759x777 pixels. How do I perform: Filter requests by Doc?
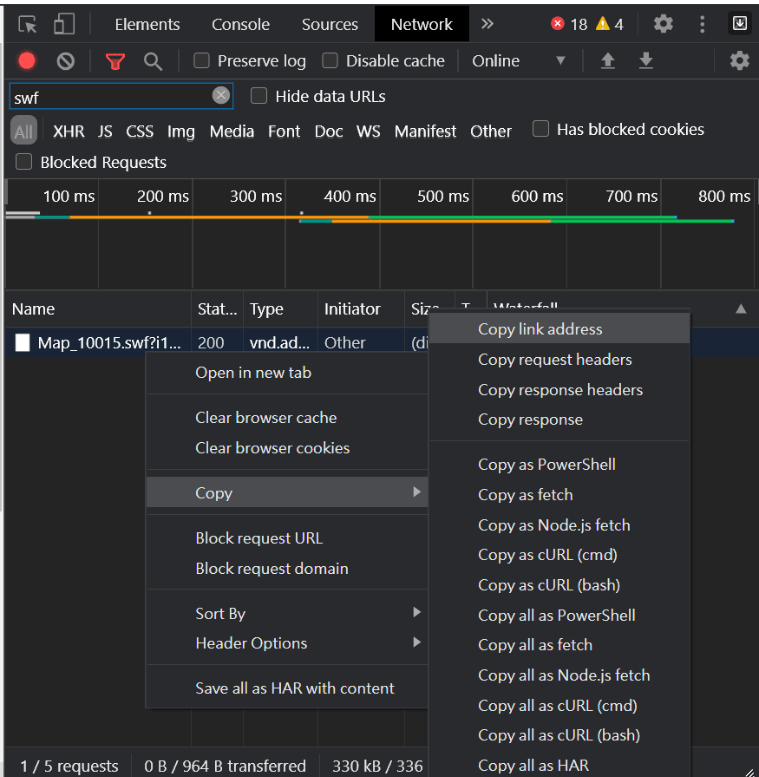[x=328, y=131]
